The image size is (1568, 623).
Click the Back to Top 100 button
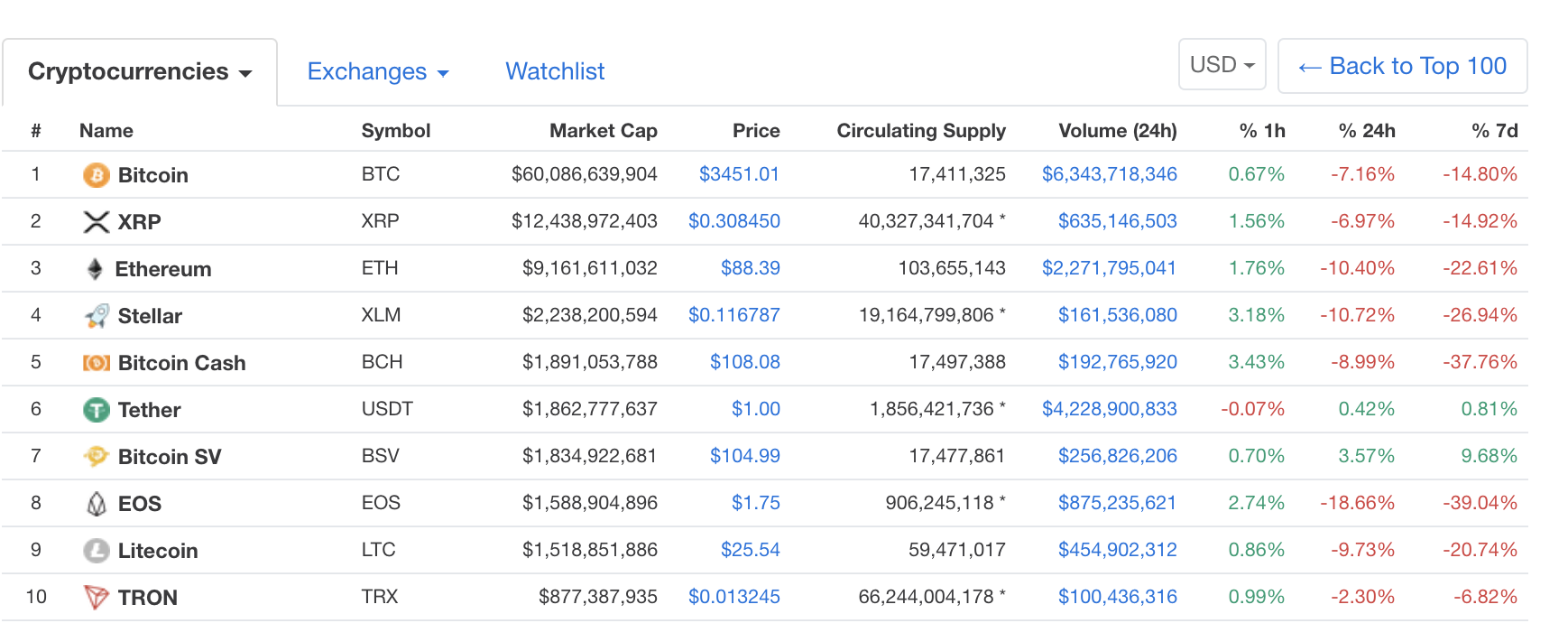[x=1402, y=66]
